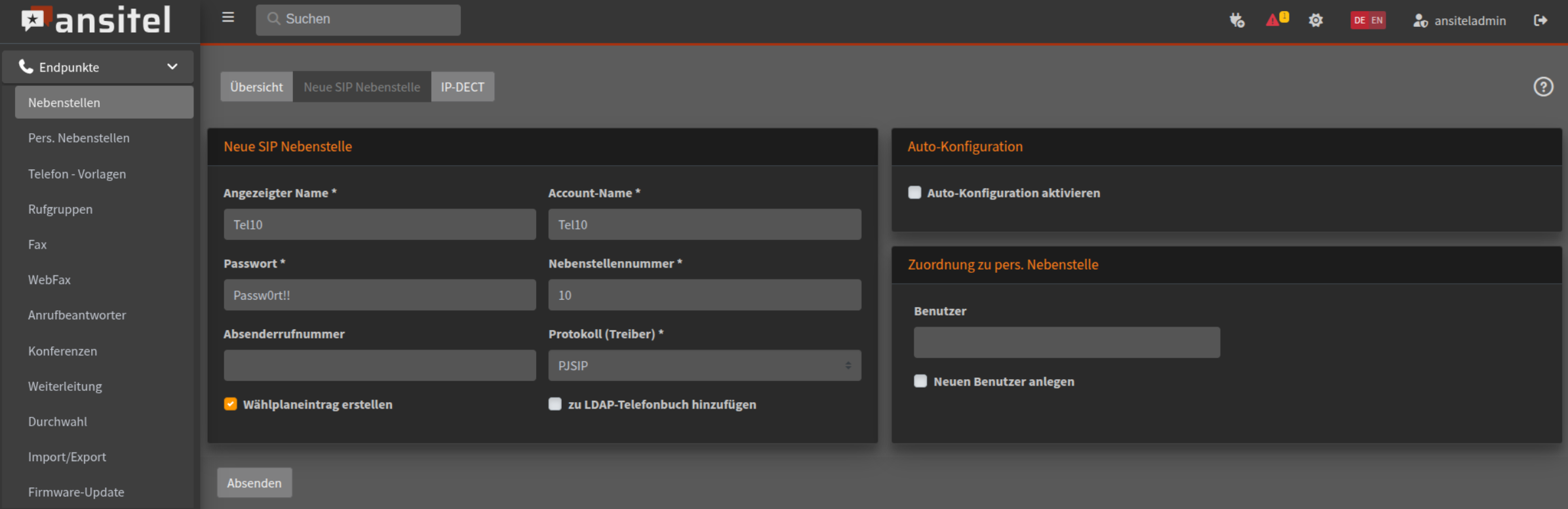The image size is (1568, 509).
Task: Check Neuen Benutzer anlegen
Action: (x=920, y=381)
